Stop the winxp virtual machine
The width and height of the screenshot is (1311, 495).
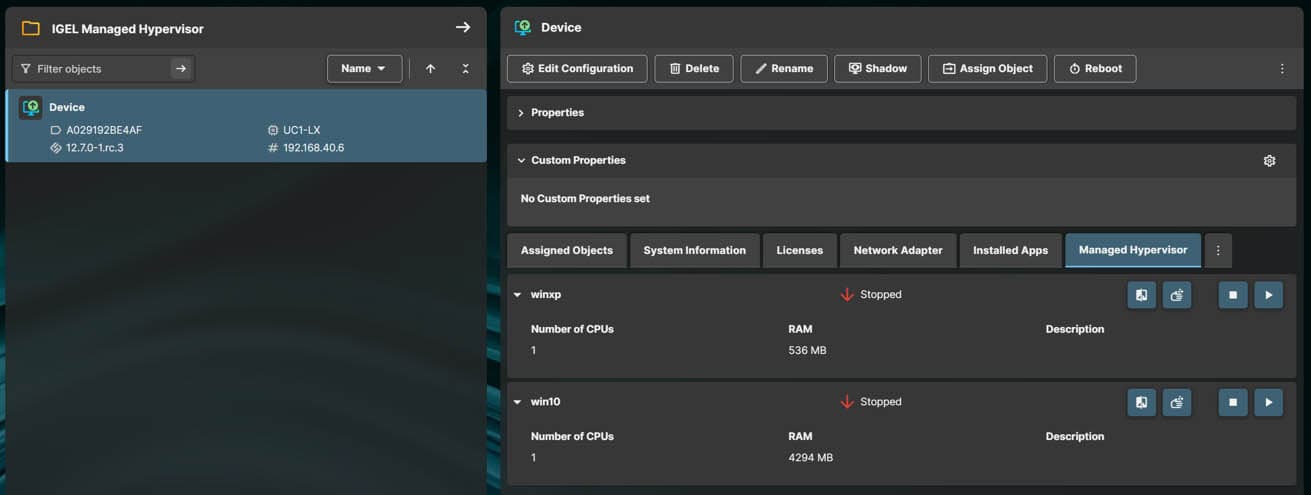click(1233, 295)
